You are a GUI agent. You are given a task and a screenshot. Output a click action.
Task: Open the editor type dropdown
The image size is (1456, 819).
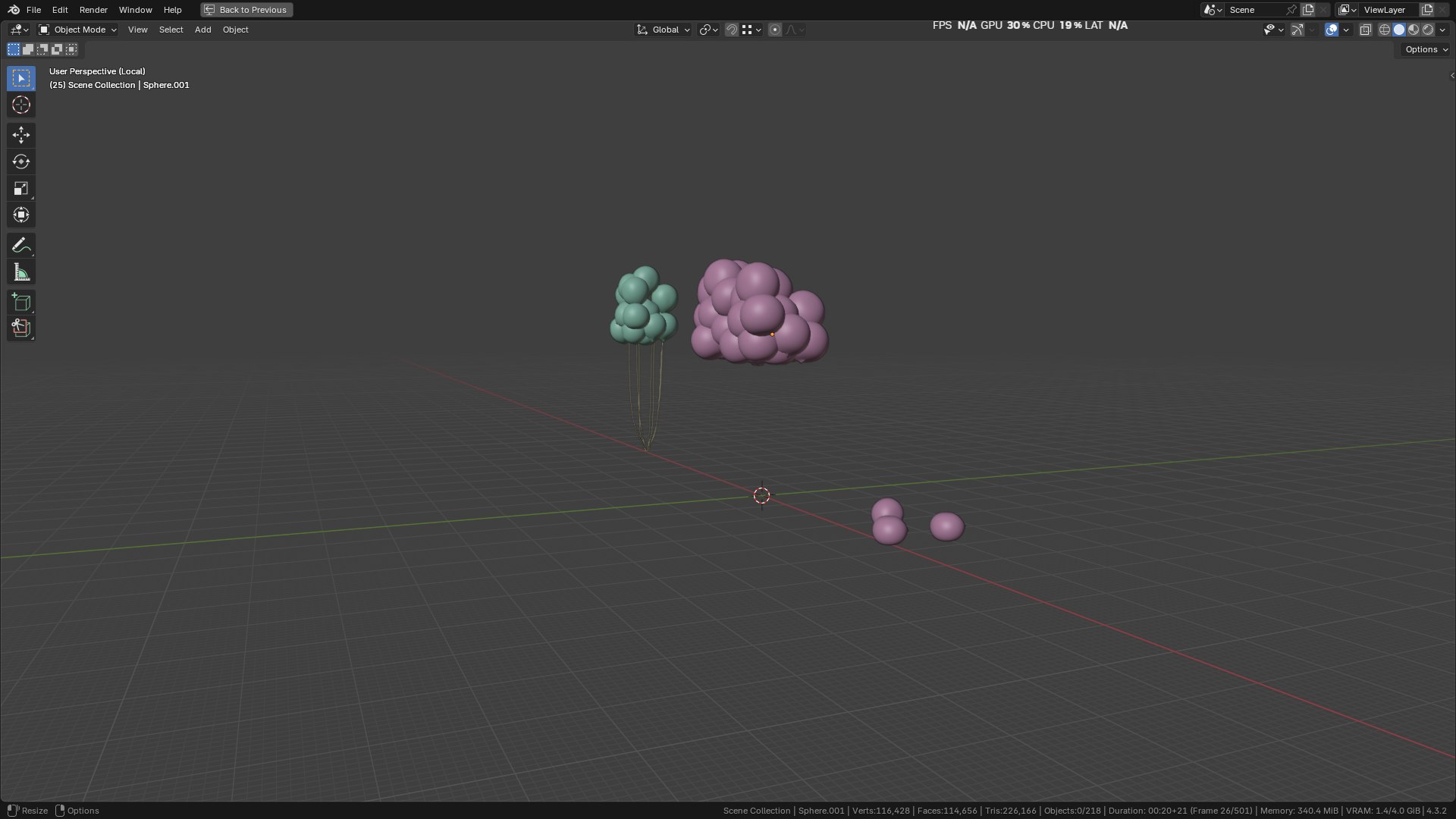tap(19, 30)
